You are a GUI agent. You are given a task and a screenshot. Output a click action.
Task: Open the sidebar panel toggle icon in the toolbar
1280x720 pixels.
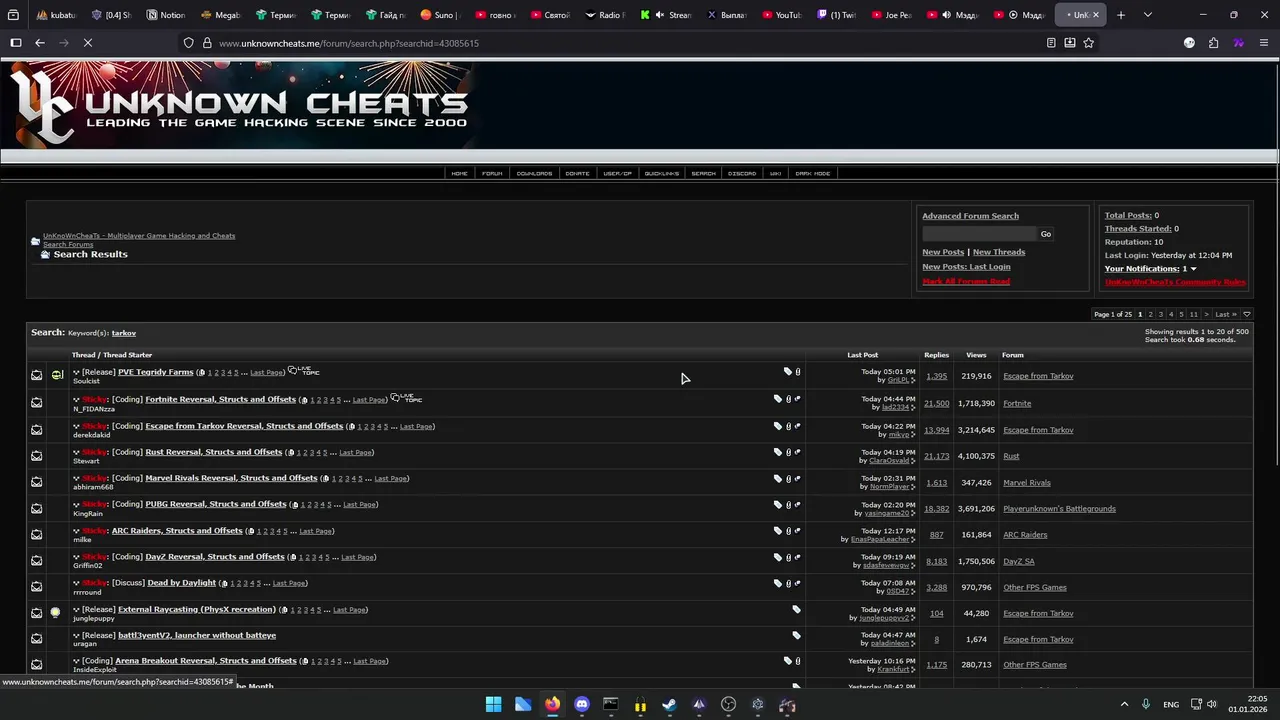(x=15, y=43)
